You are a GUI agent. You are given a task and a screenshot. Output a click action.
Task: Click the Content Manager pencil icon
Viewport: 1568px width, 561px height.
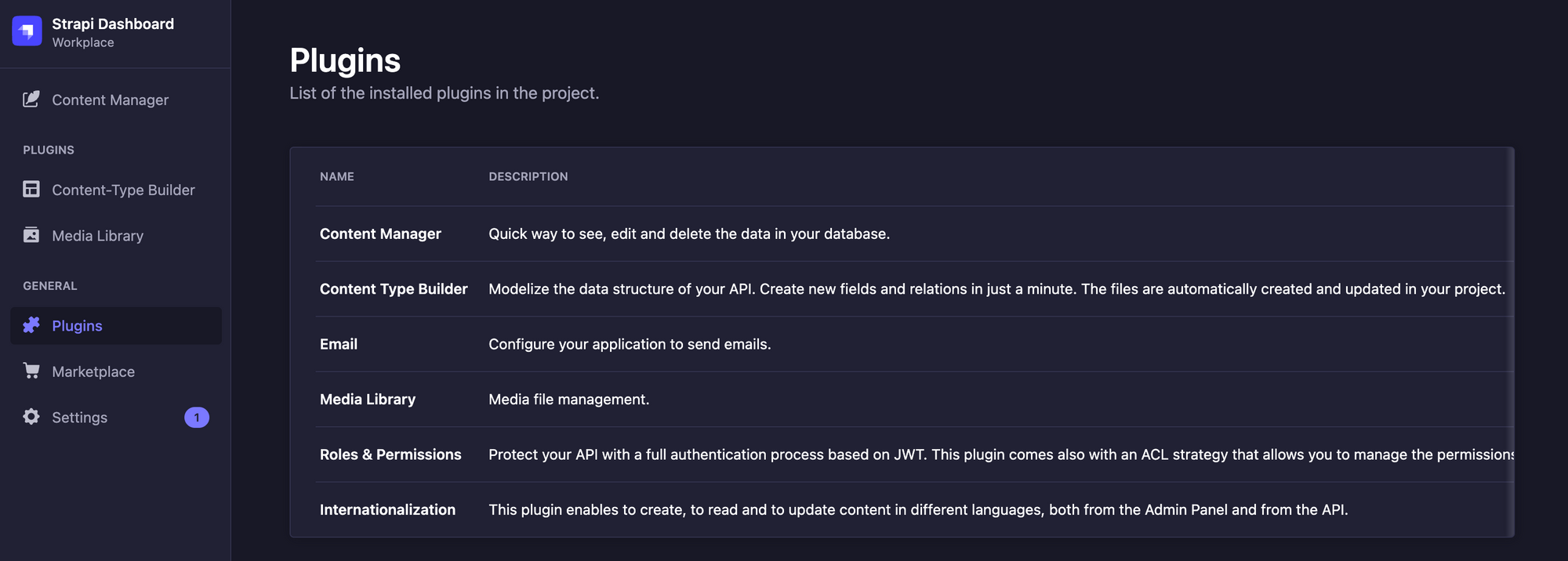[x=31, y=100]
